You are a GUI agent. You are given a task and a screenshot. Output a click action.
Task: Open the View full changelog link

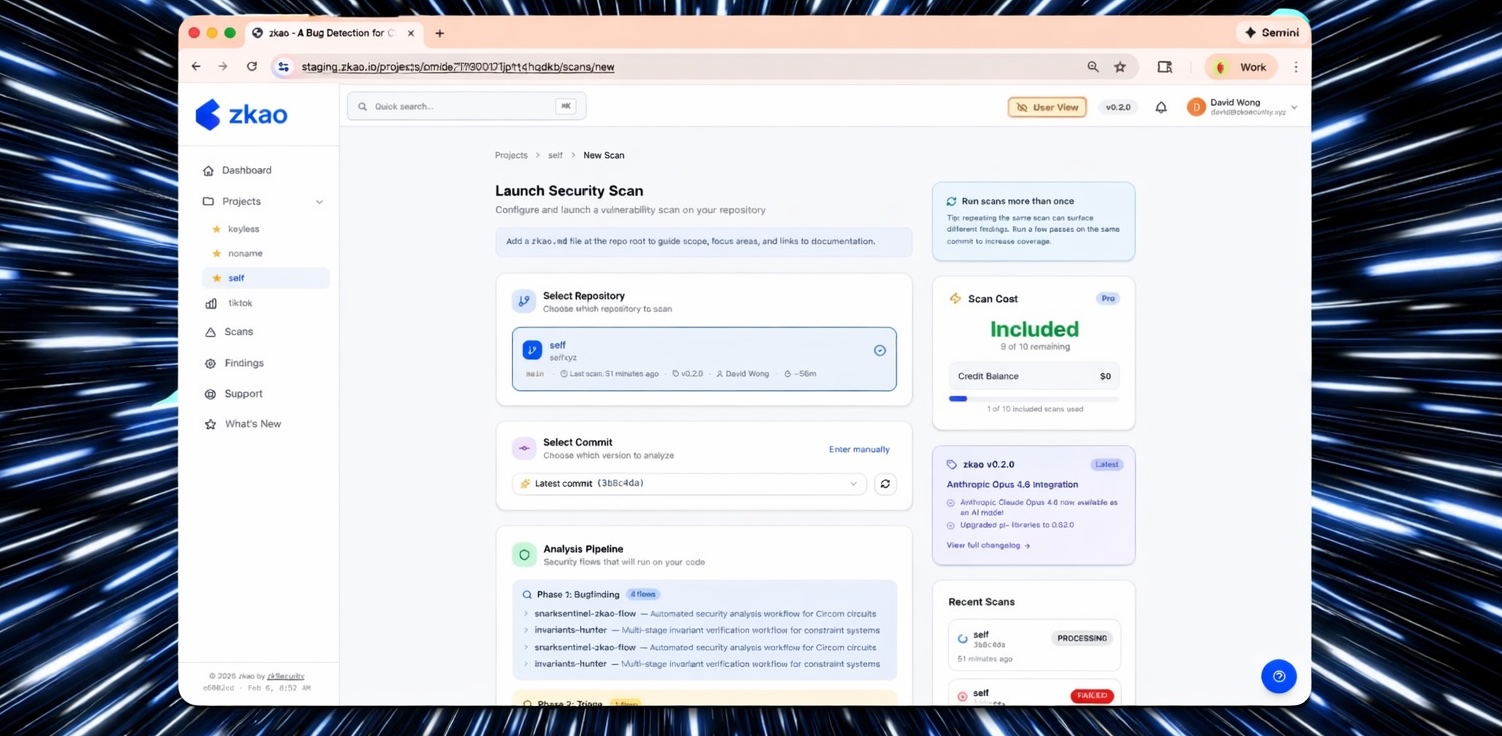pos(987,545)
